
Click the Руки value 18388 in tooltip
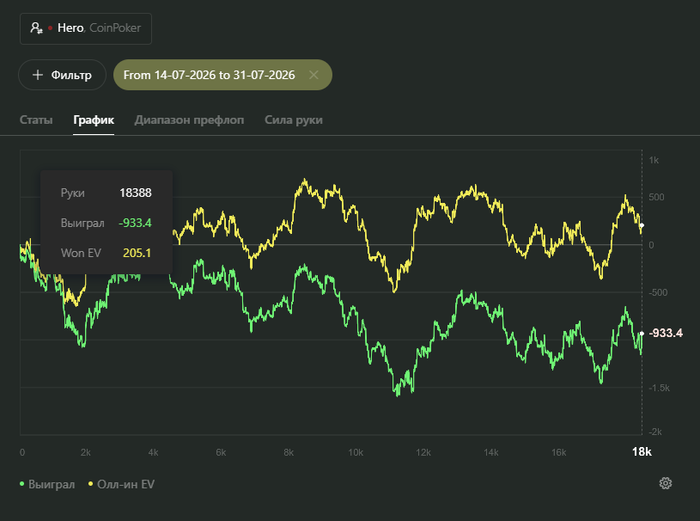click(x=135, y=193)
